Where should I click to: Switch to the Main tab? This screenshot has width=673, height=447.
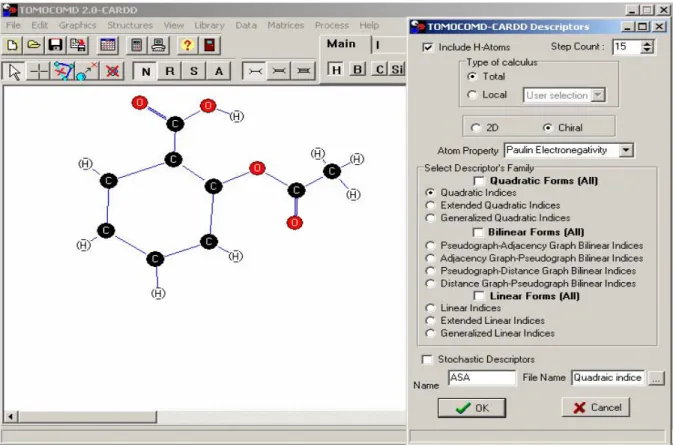[x=342, y=44]
